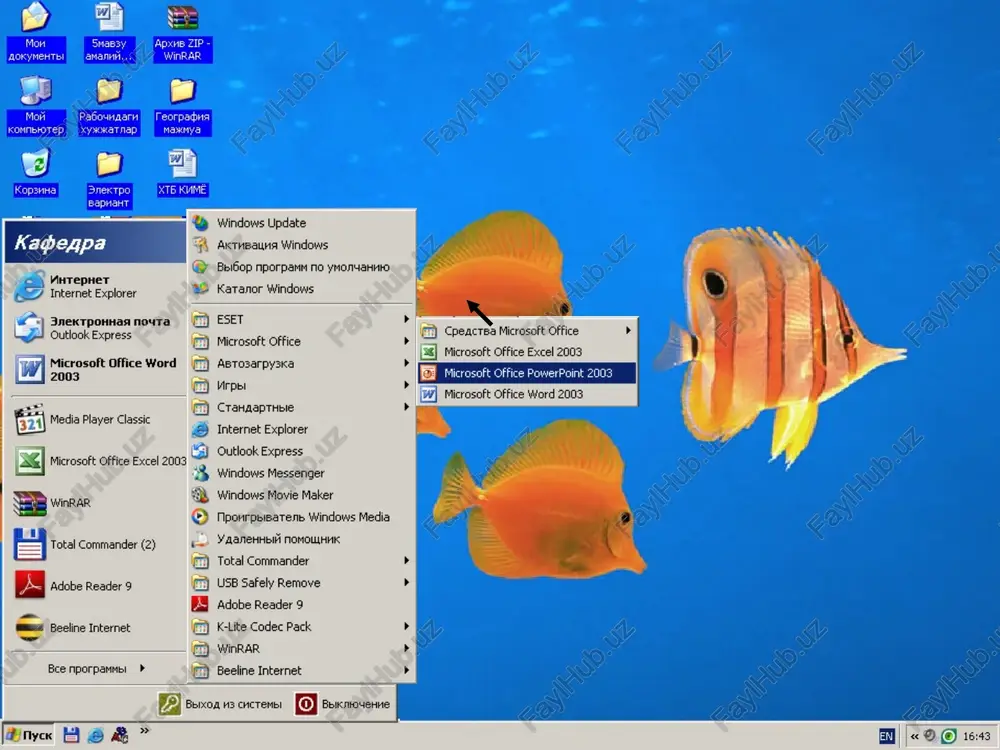Open Каталог Windows entry
Screen dimensions: 1000x750
(301, 288)
